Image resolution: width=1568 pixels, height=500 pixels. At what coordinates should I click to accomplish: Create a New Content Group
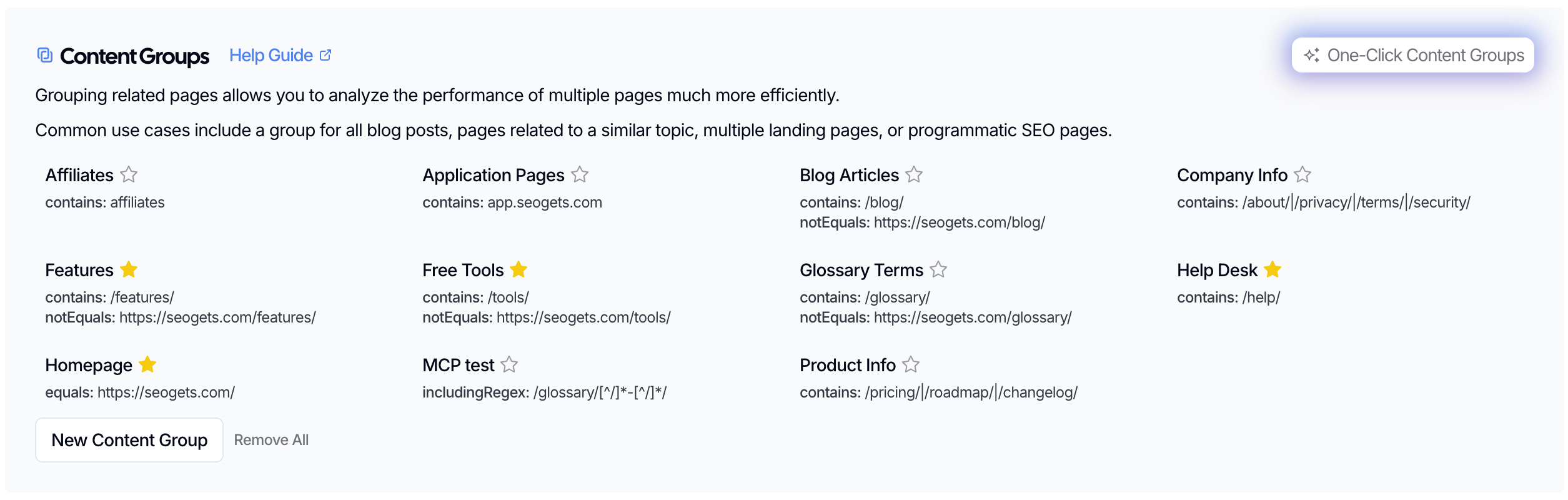point(129,440)
